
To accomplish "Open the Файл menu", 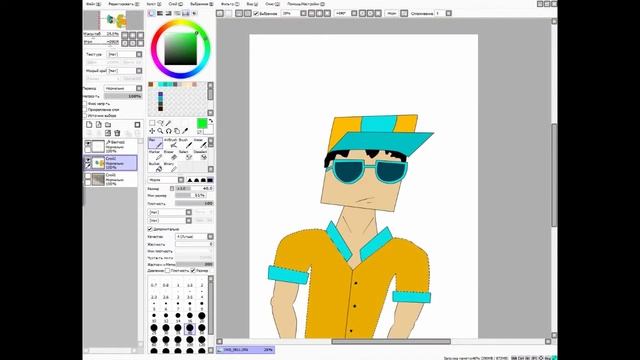I will click(x=93, y=4).
